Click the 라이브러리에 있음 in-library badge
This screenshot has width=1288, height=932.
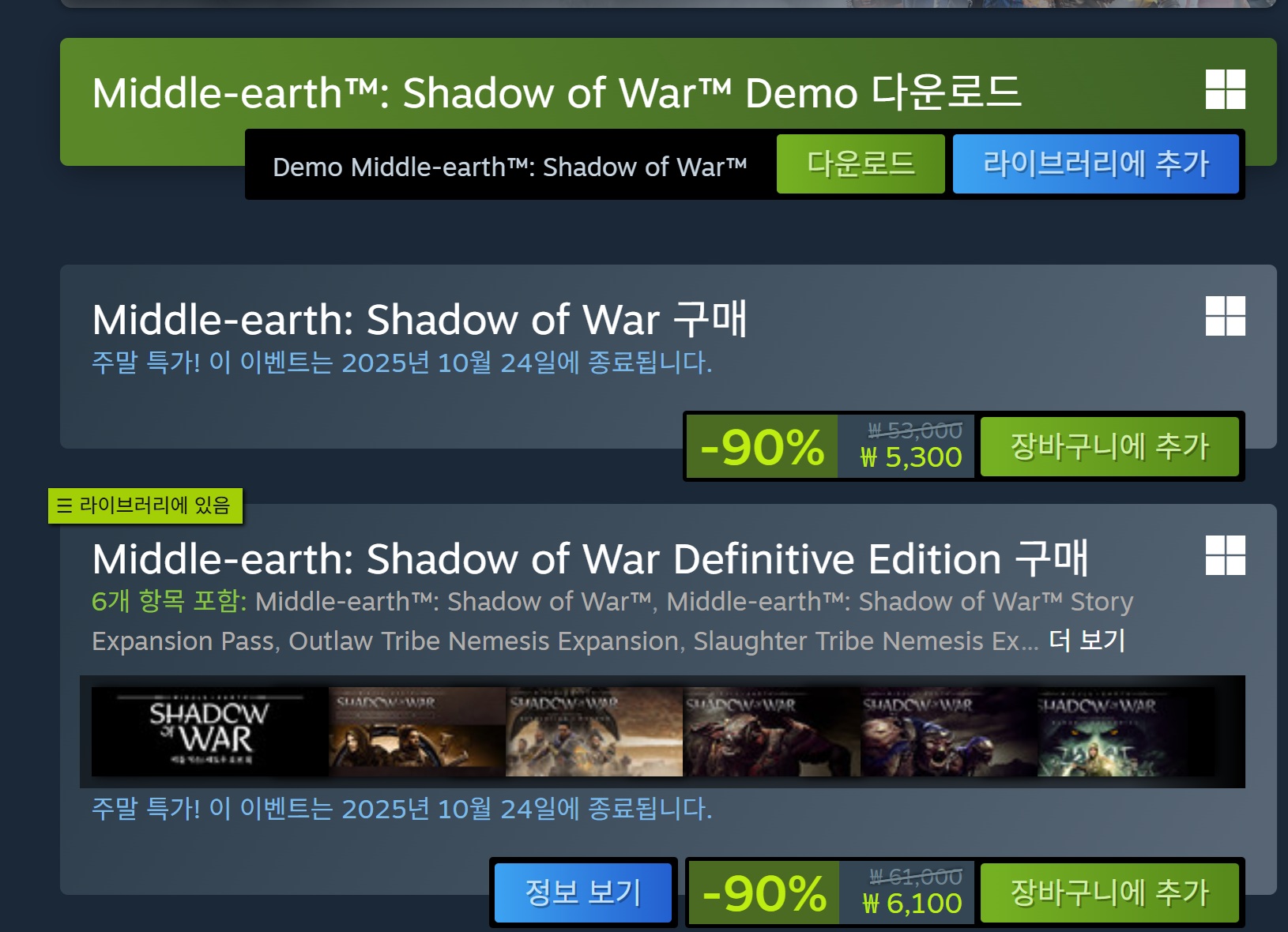(145, 505)
